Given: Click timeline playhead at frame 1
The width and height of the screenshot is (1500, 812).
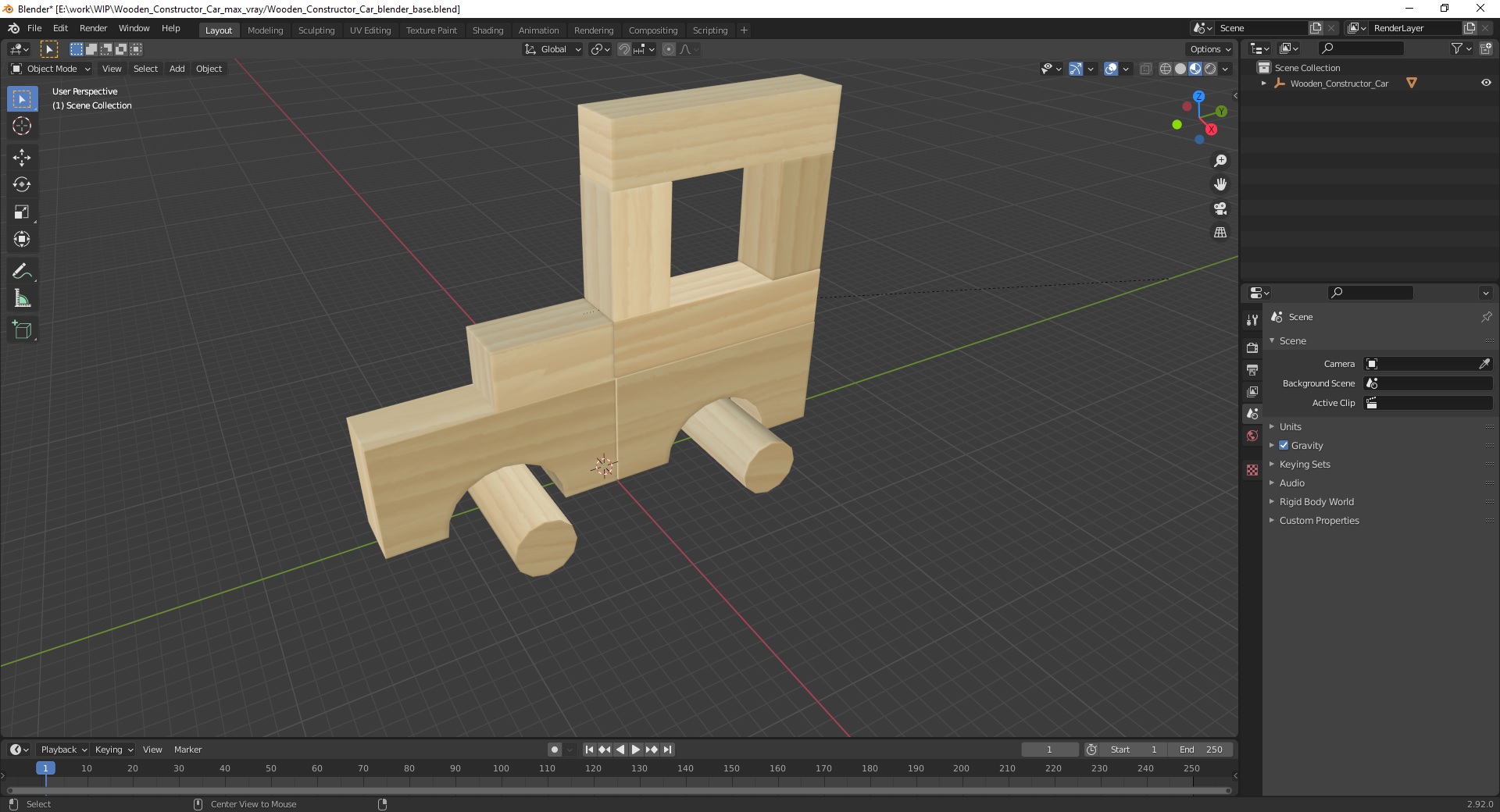Looking at the screenshot, I should pos(45,768).
